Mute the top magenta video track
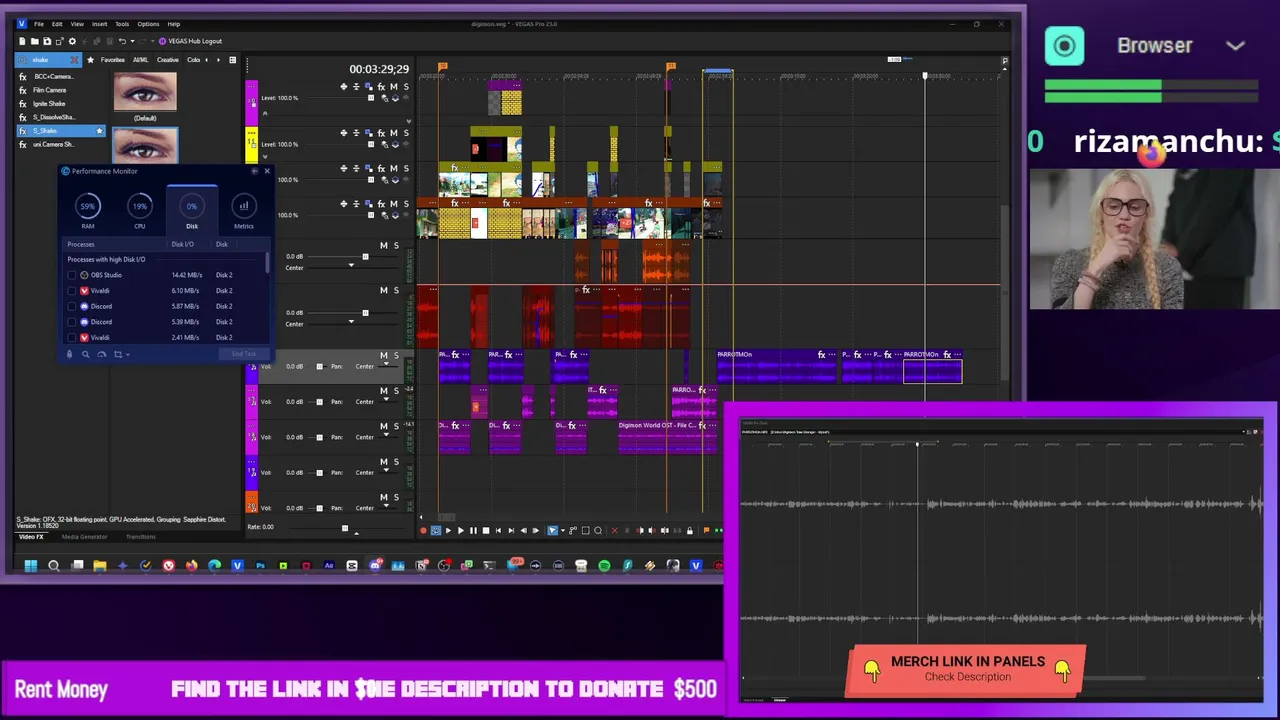This screenshot has height=720, width=1280. coord(393,87)
